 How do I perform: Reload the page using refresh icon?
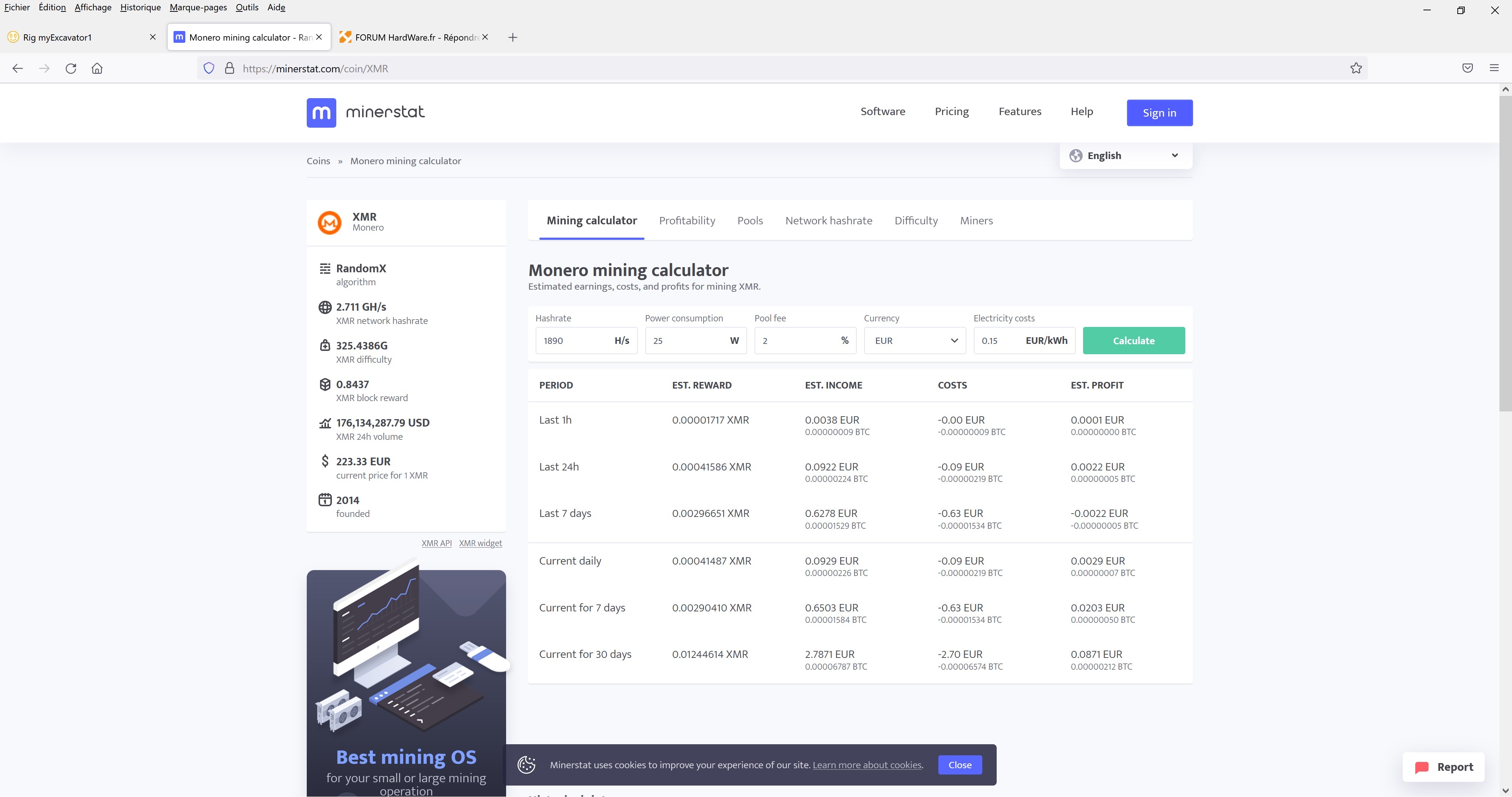(x=71, y=68)
